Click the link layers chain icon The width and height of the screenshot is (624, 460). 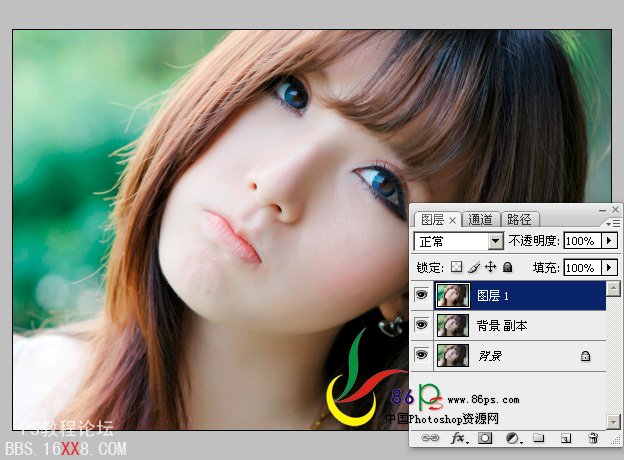tap(431, 438)
